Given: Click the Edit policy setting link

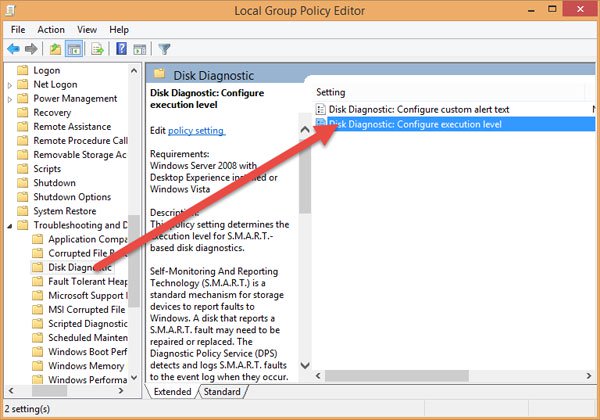Looking at the screenshot, I should point(197,131).
